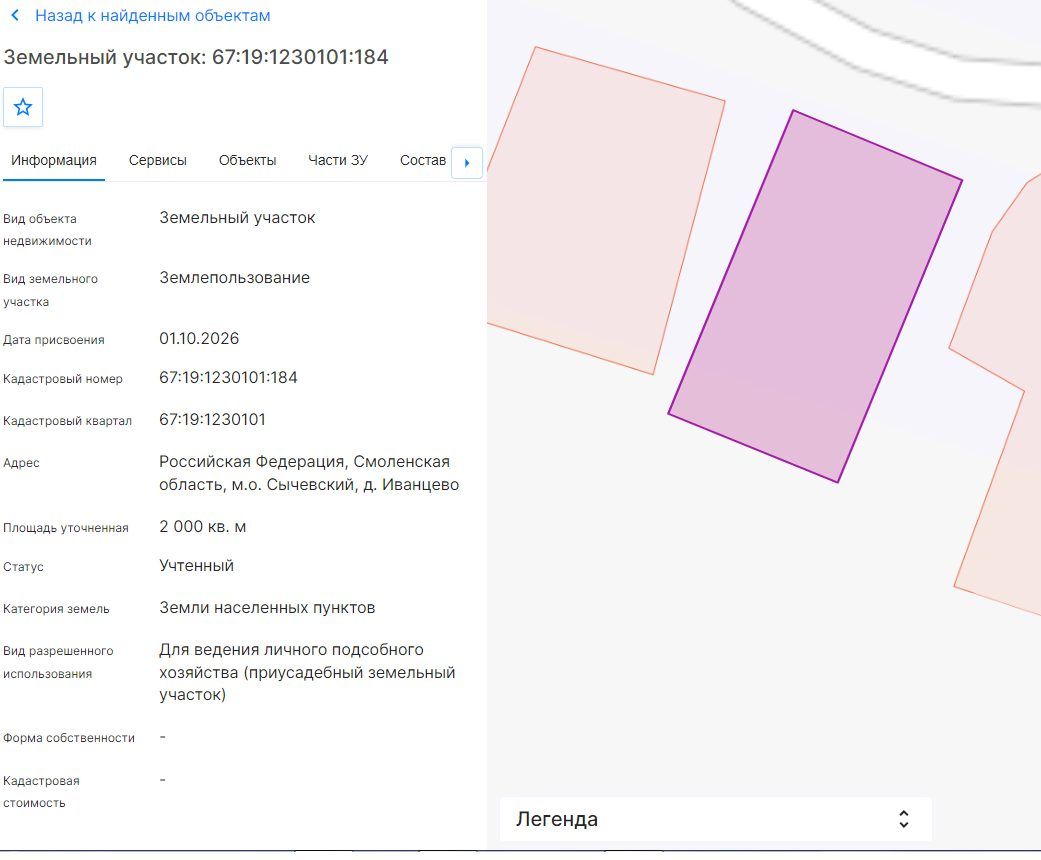Click the Земельный участок object type value

[x=237, y=218]
